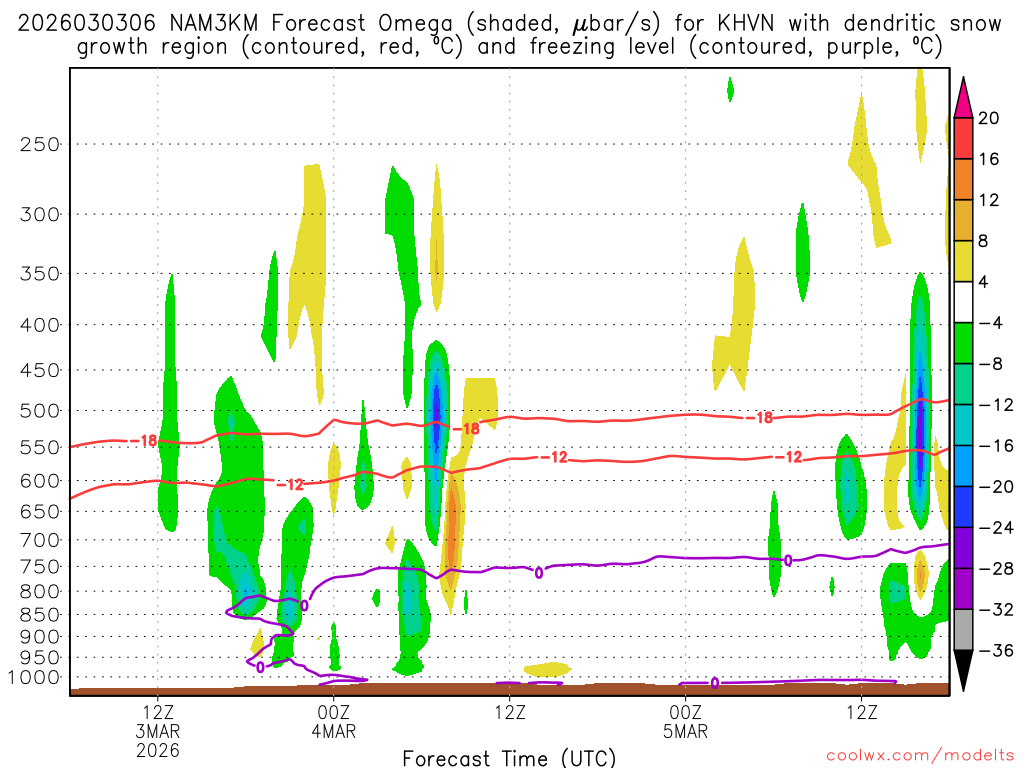The width and height of the screenshot is (1024, 768).
Task: Select the 900 pressure level label
Action: (40, 637)
